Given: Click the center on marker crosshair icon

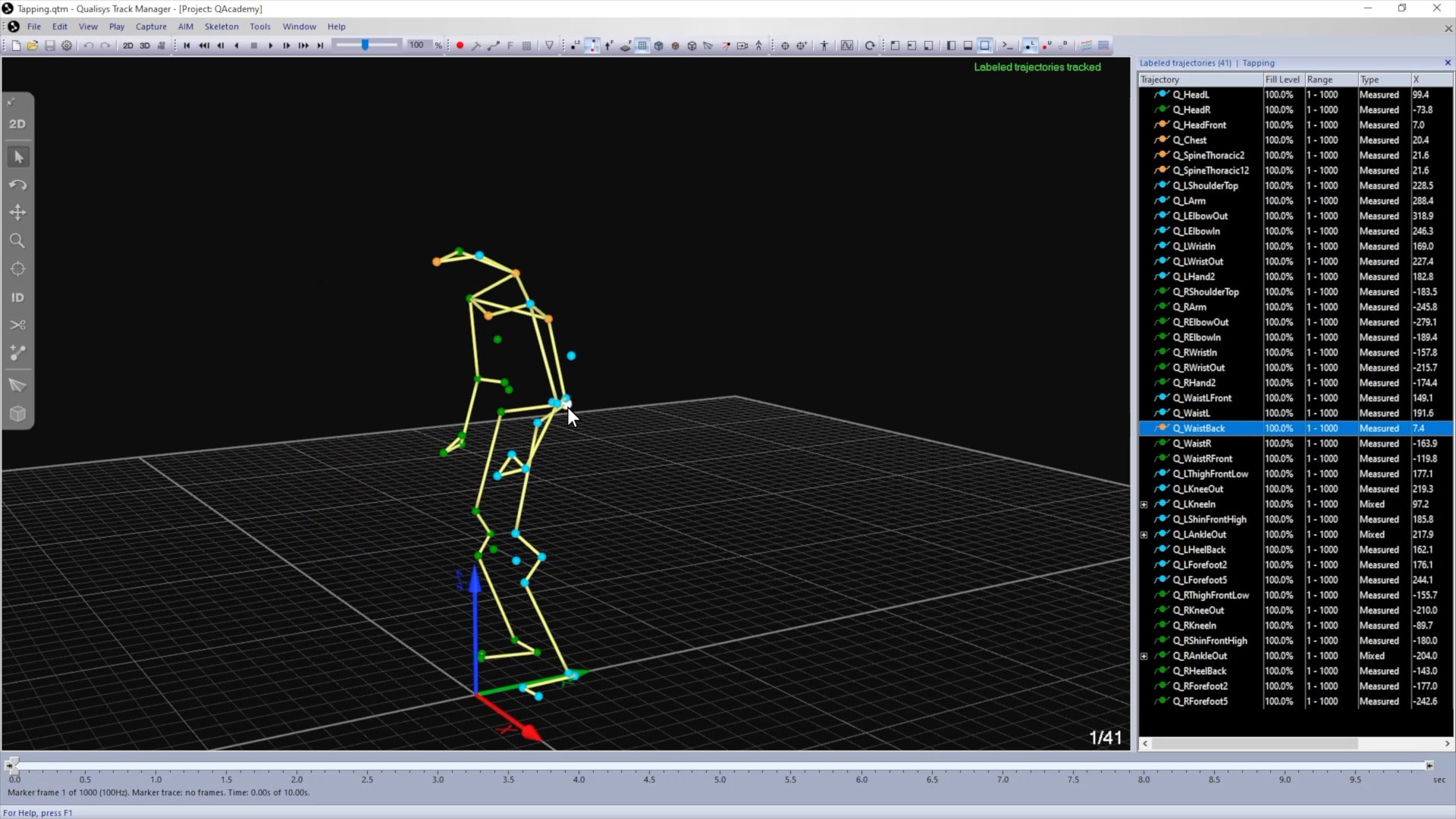Looking at the screenshot, I should coord(785,45).
